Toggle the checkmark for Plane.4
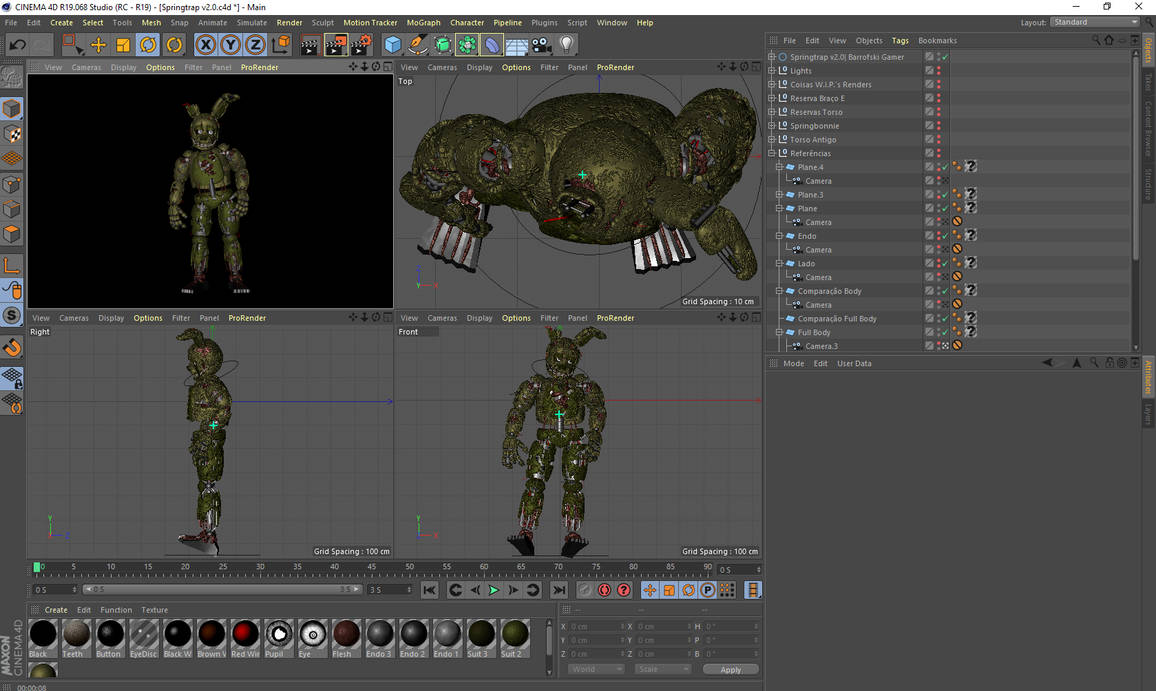 pos(945,167)
